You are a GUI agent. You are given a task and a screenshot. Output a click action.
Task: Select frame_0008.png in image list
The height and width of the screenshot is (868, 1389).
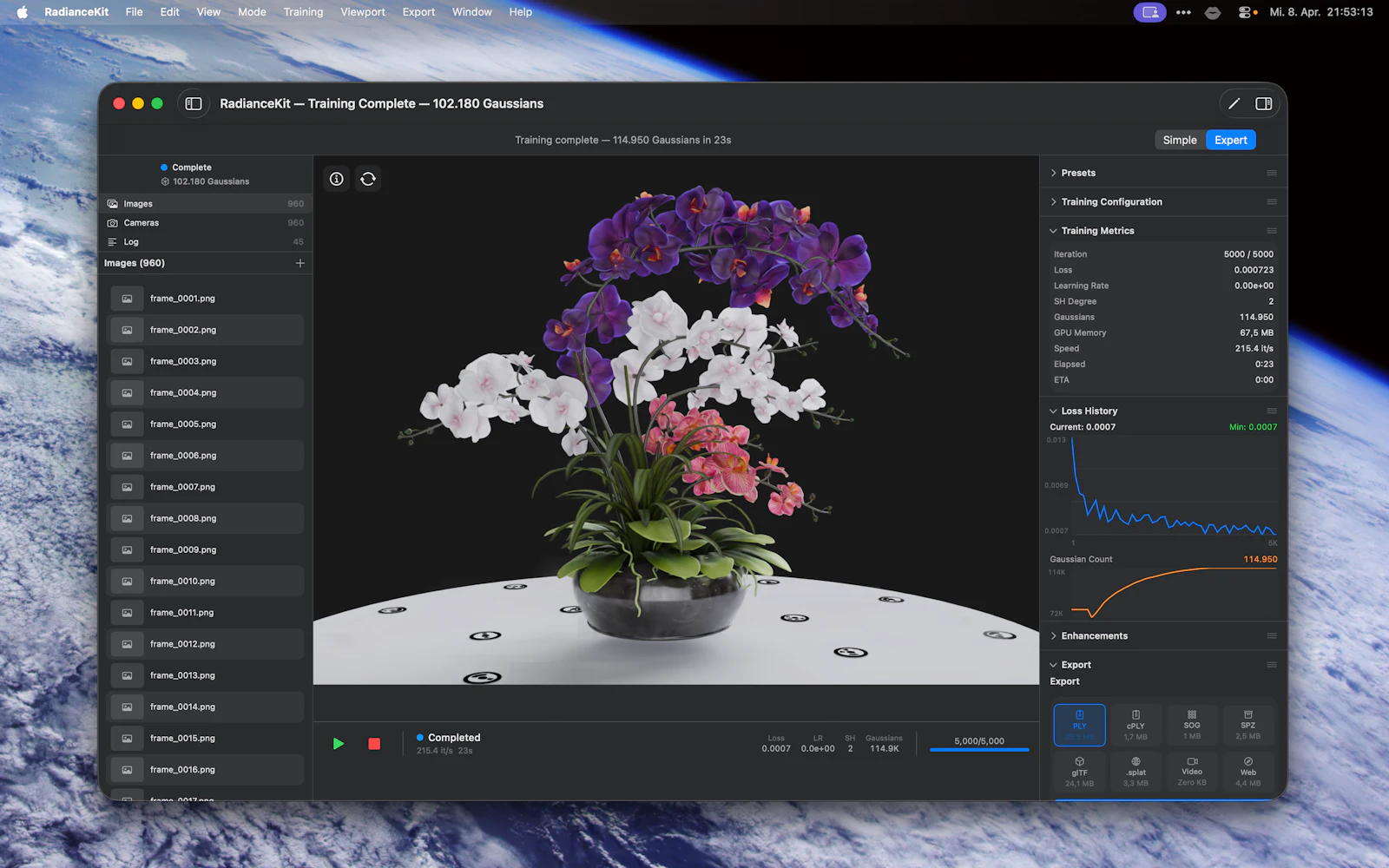(206, 518)
